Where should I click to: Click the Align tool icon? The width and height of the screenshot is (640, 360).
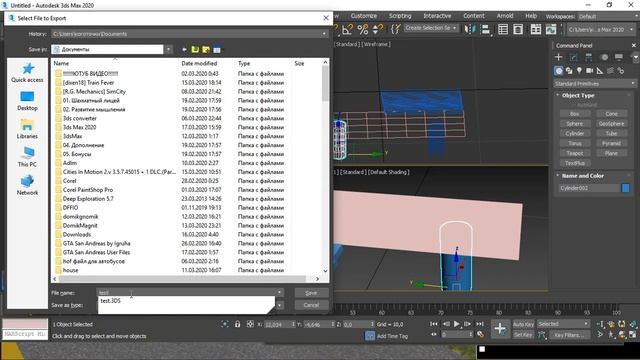(x=486, y=29)
